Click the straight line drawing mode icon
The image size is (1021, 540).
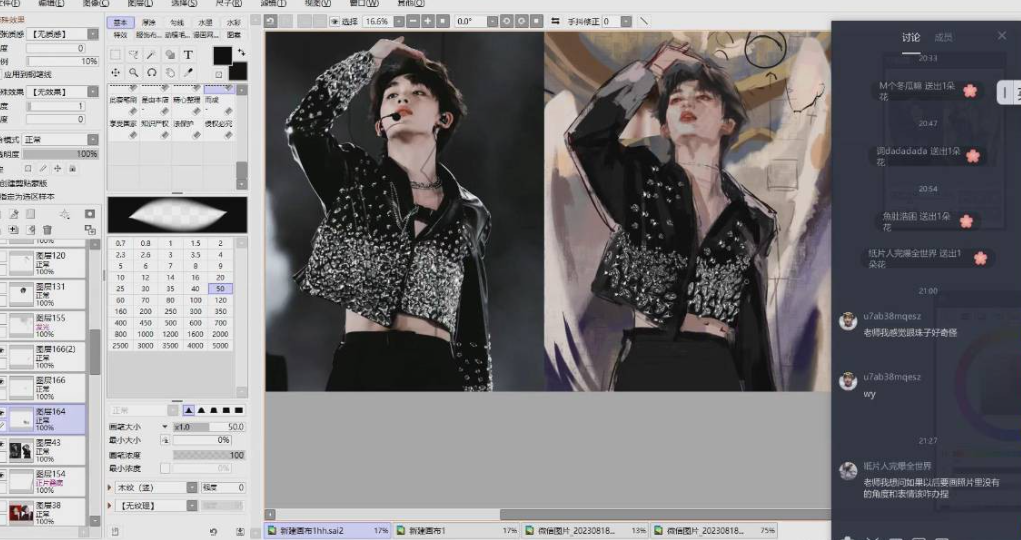pos(643,21)
